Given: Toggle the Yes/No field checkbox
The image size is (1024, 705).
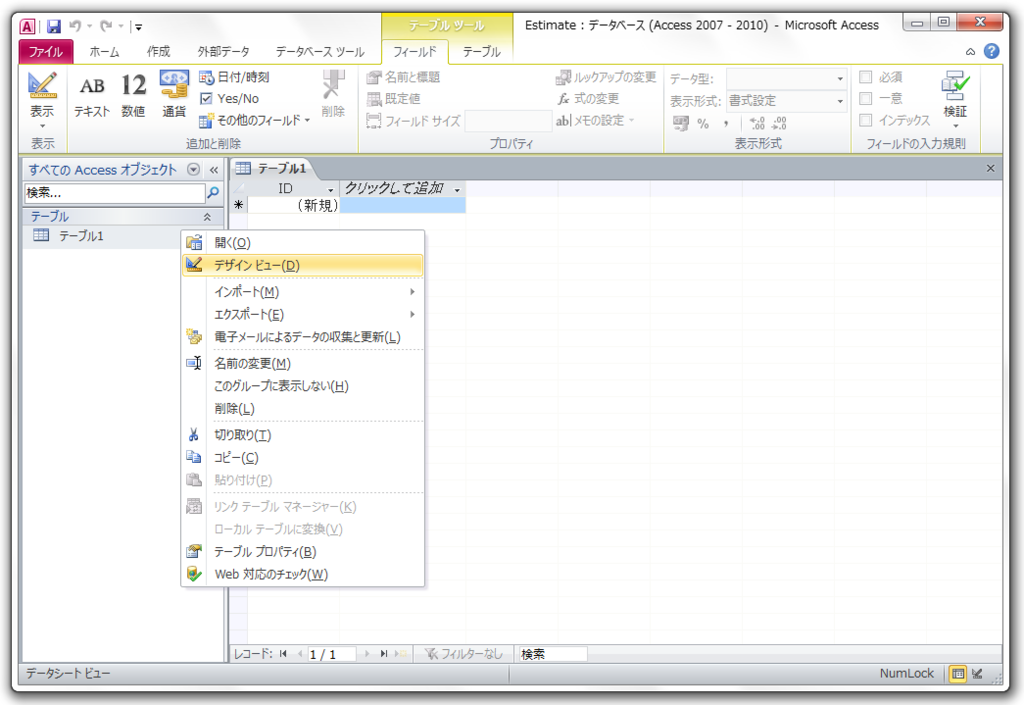Looking at the screenshot, I should (206, 99).
